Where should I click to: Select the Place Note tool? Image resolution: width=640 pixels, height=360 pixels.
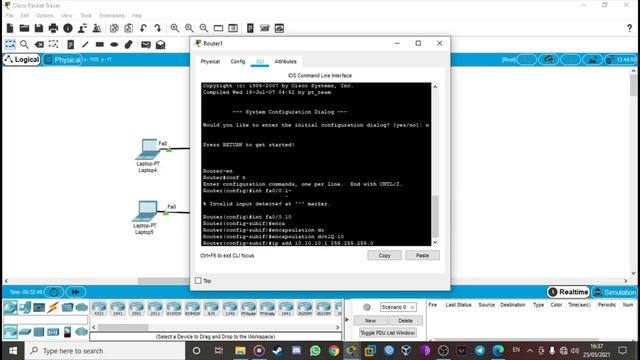point(71,44)
